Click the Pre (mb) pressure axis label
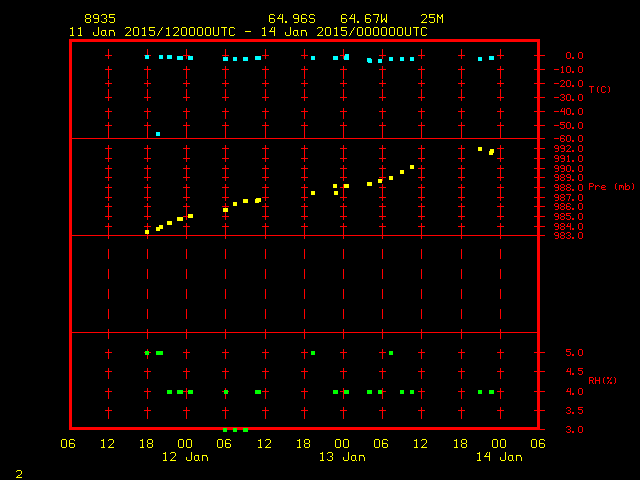Image resolution: width=640 pixels, height=480 pixels. [x=611, y=187]
